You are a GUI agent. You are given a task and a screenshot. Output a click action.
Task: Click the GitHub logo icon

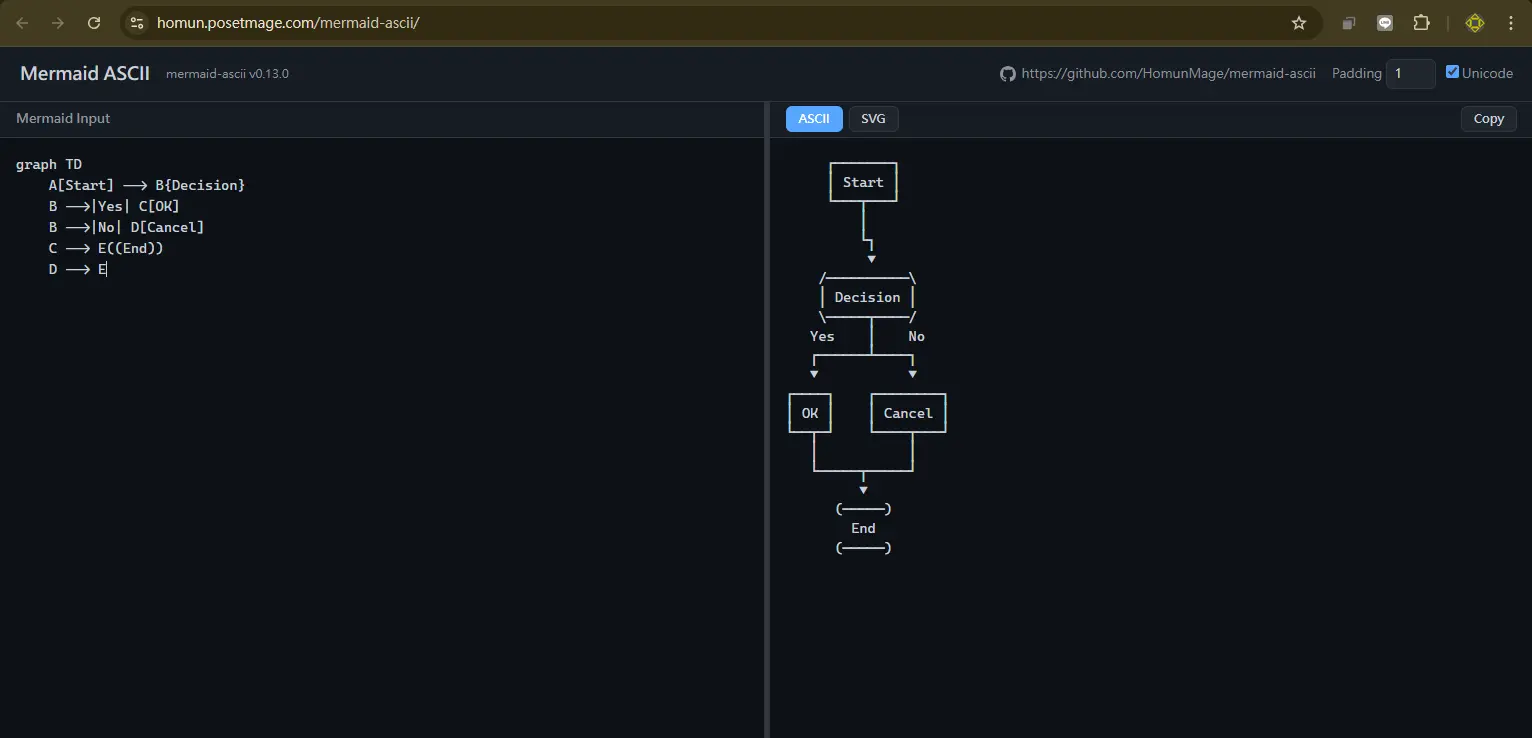pos(1008,74)
